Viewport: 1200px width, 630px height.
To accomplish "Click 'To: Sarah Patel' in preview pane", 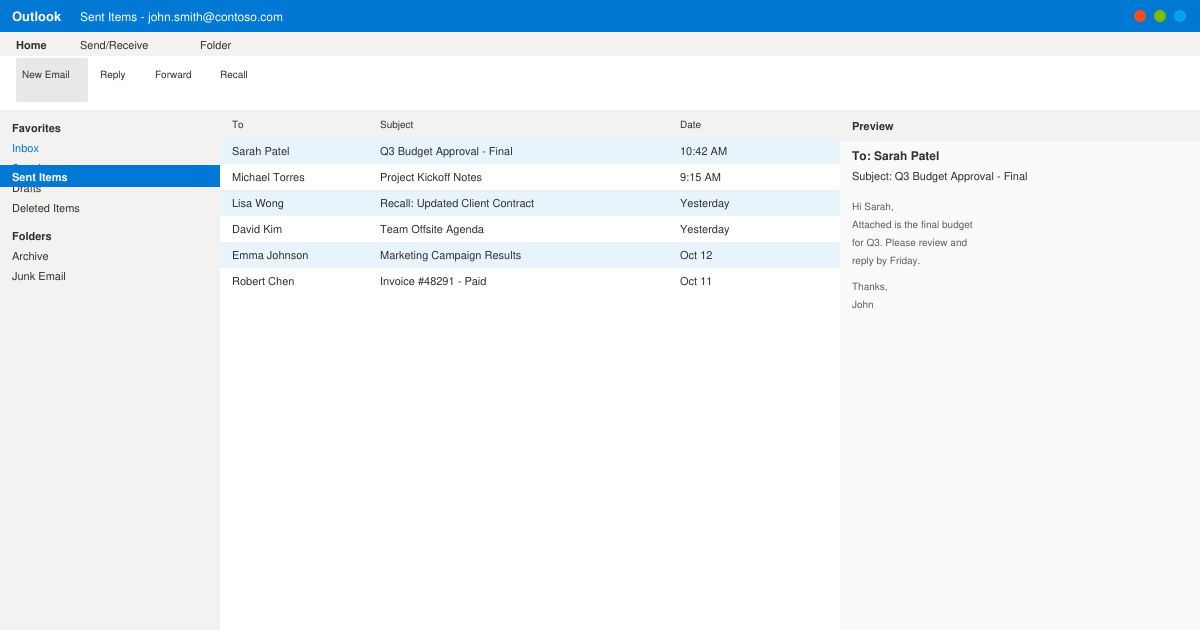I will [x=895, y=156].
